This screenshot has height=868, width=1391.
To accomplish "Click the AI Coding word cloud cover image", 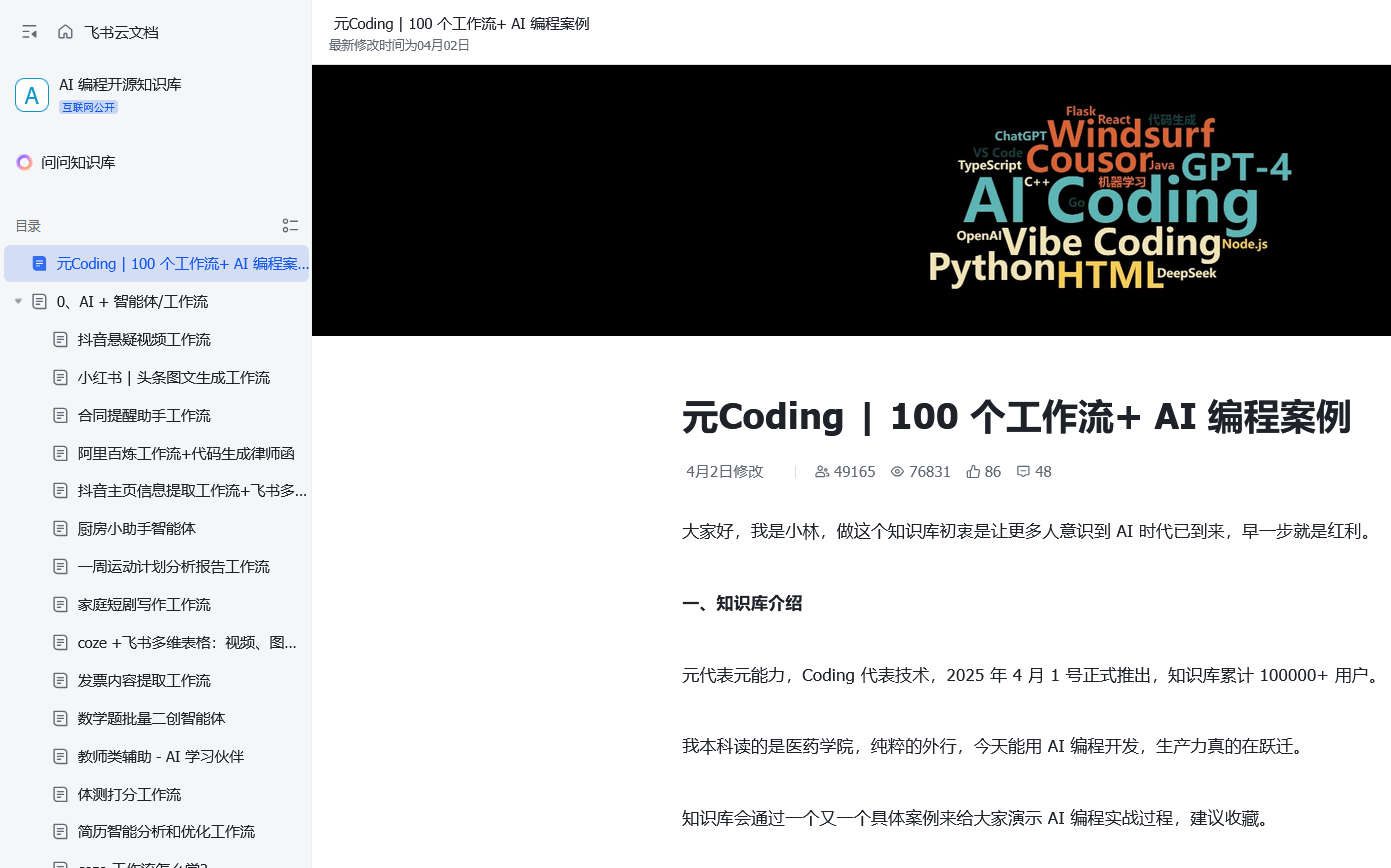I will (x=851, y=200).
